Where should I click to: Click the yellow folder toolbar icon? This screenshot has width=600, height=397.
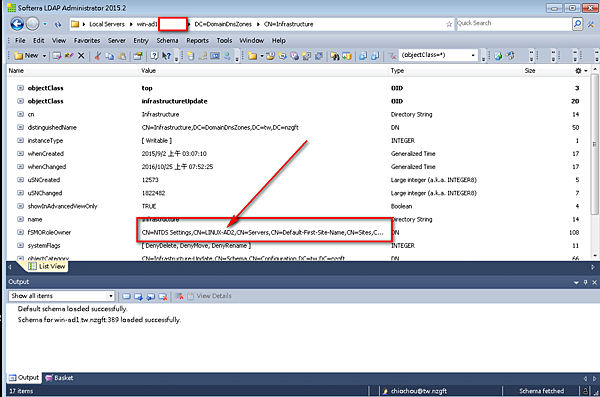(x=252, y=56)
